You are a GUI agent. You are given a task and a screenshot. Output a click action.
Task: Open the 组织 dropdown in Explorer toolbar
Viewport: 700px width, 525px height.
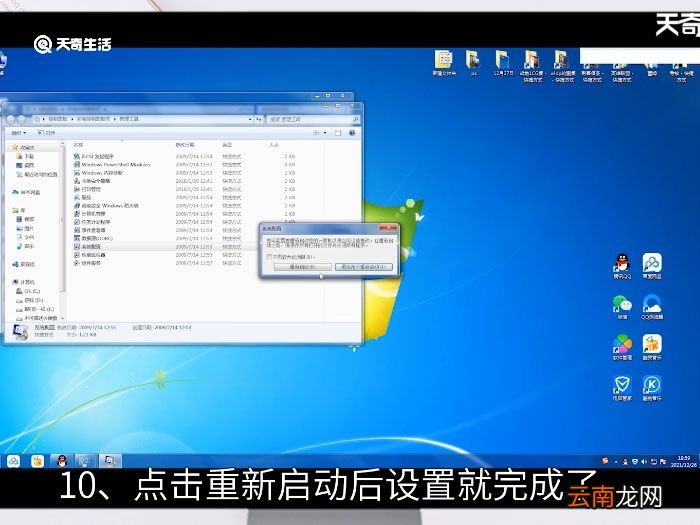pyautogui.click(x=19, y=133)
